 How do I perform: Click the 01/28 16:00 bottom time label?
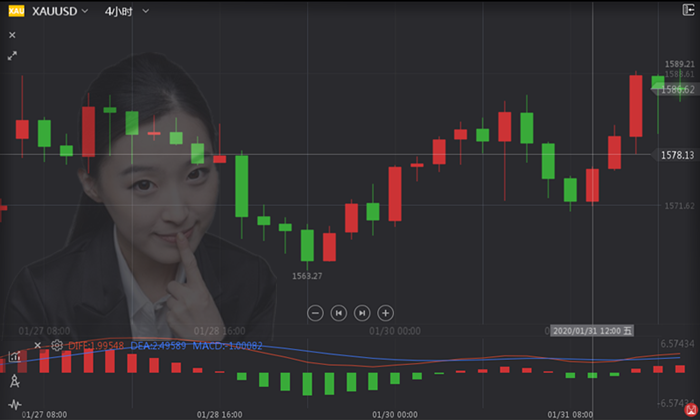tap(220, 415)
